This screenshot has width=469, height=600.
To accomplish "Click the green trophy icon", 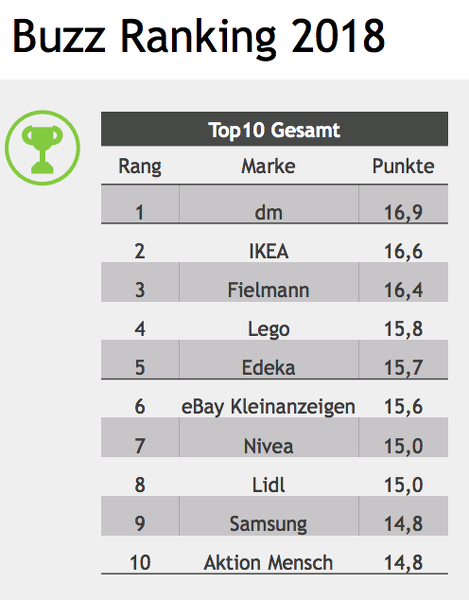I will click(x=42, y=148).
